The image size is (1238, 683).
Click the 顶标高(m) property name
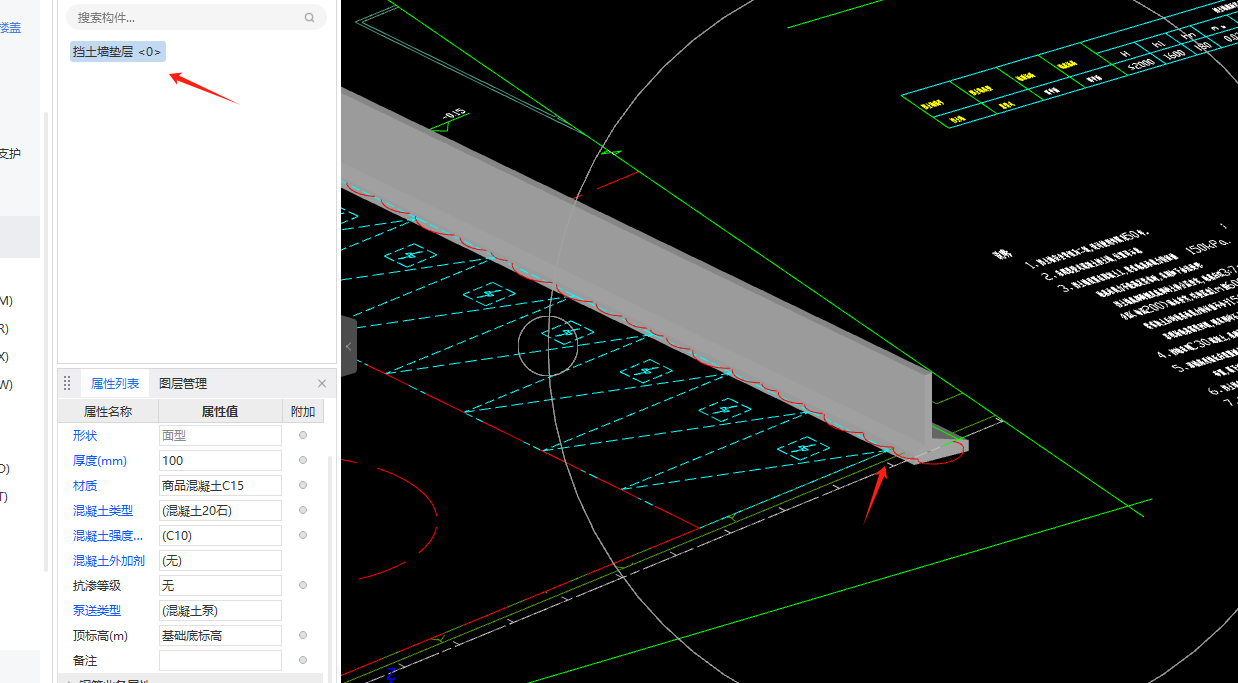click(100, 636)
